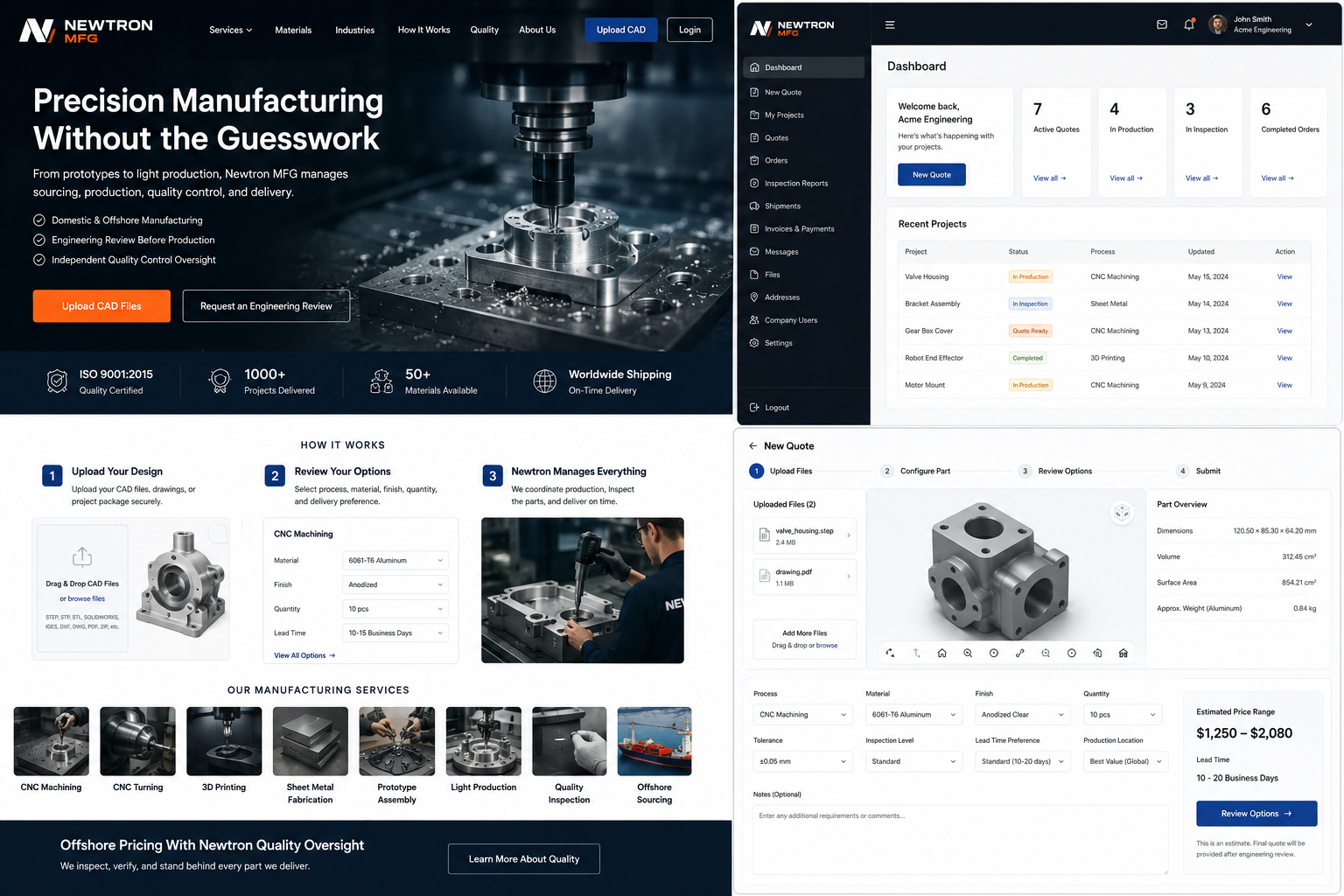Viewport: 1344px width, 896px height.
Task: Click the Shipments truck icon in sidebar
Action: (x=754, y=206)
